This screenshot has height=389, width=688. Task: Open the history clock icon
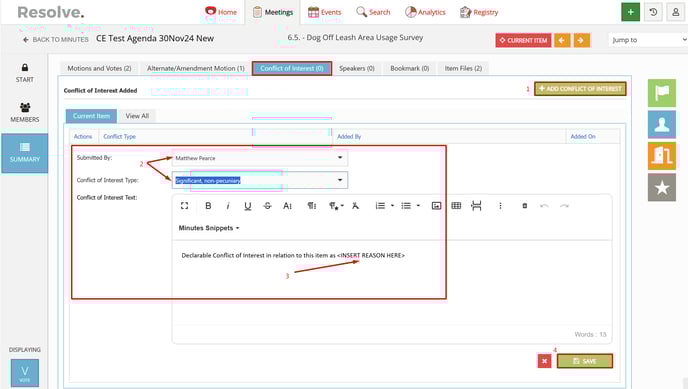(653, 12)
